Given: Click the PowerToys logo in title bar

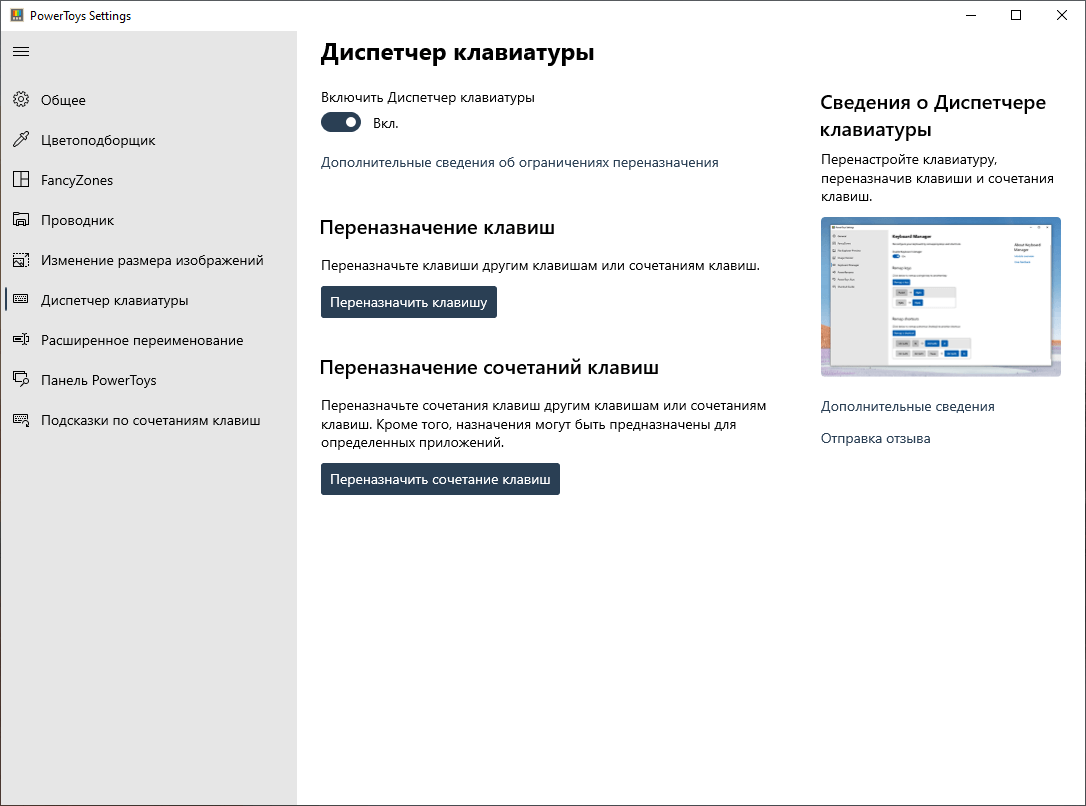Looking at the screenshot, I should click(x=17, y=15).
